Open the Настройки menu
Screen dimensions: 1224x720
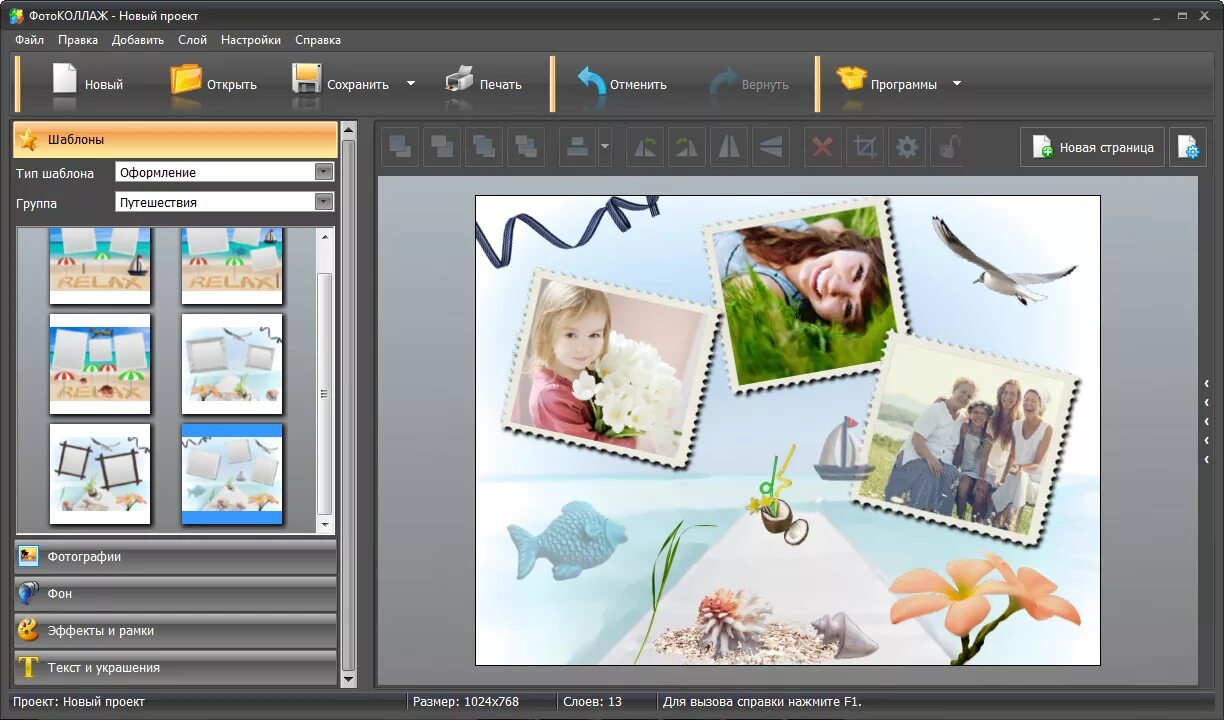251,40
